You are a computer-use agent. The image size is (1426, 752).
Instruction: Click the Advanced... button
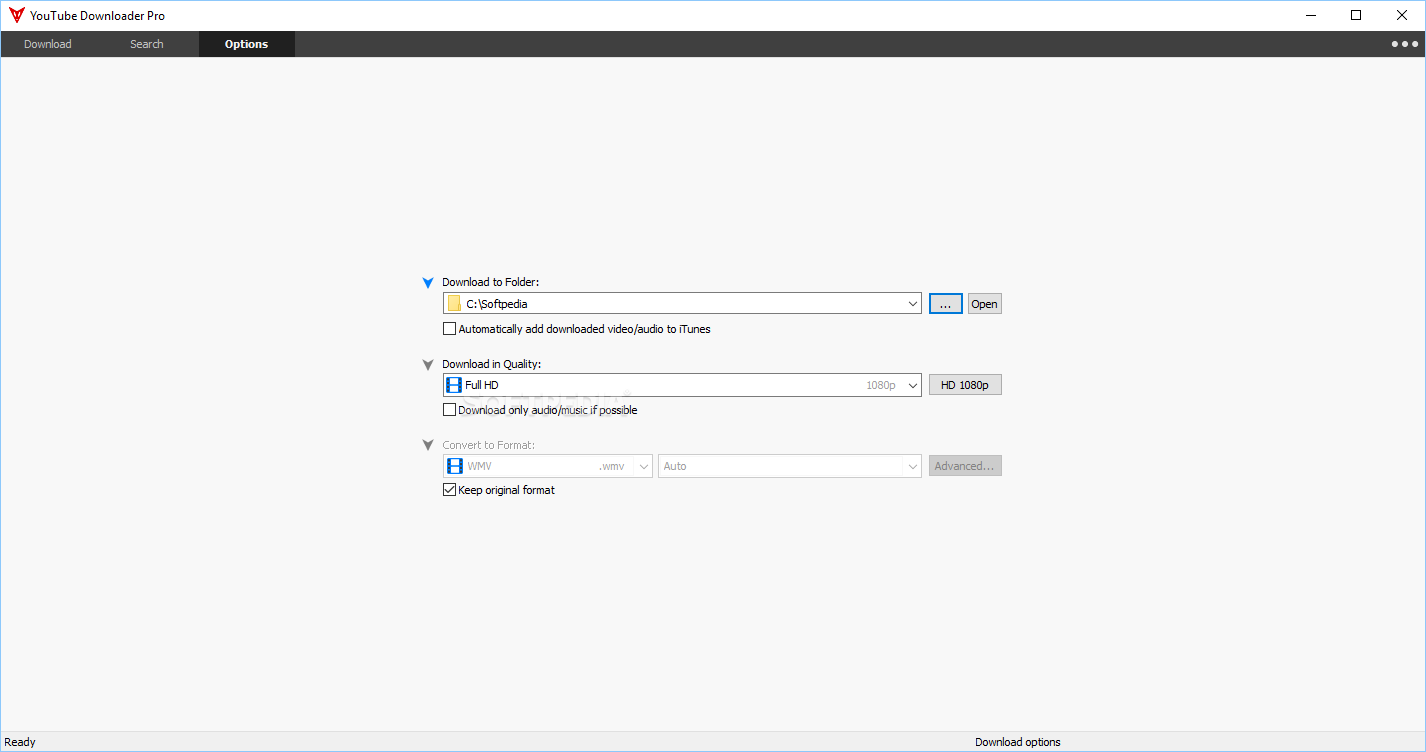pyautogui.click(x=965, y=466)
